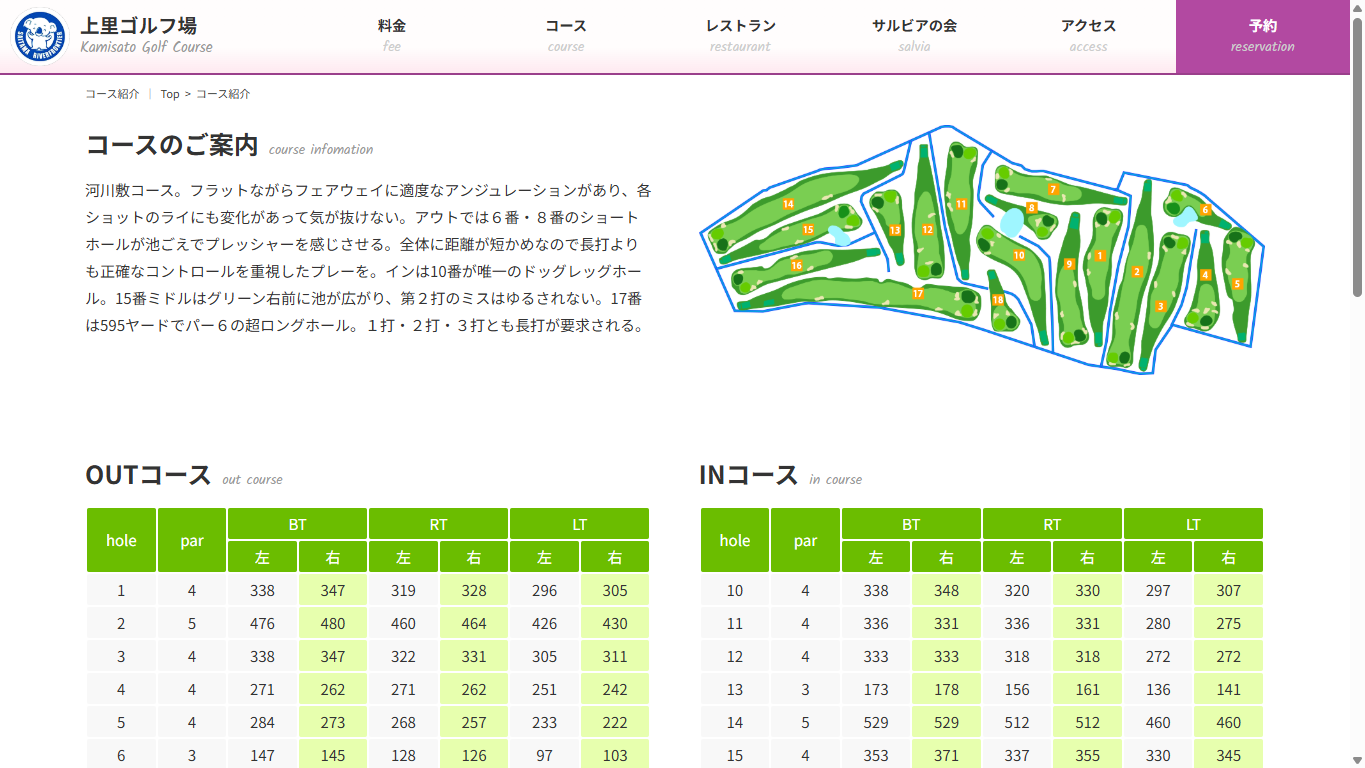Click the INコース heading
The height and width of the screenshot is (768, 1365).
pos(748,474)
